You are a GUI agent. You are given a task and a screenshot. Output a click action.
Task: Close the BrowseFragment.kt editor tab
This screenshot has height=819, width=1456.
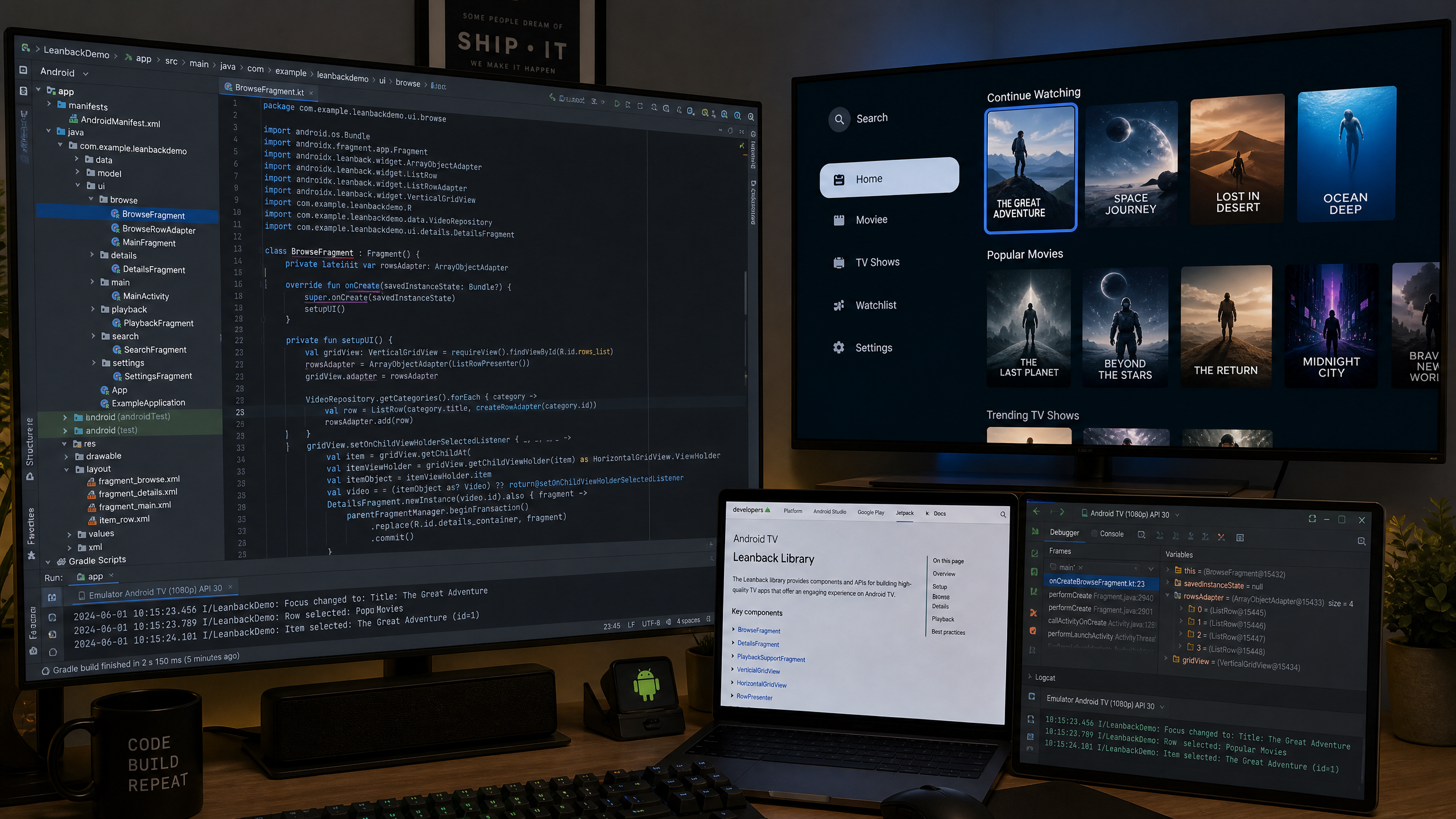pos(311,93)
